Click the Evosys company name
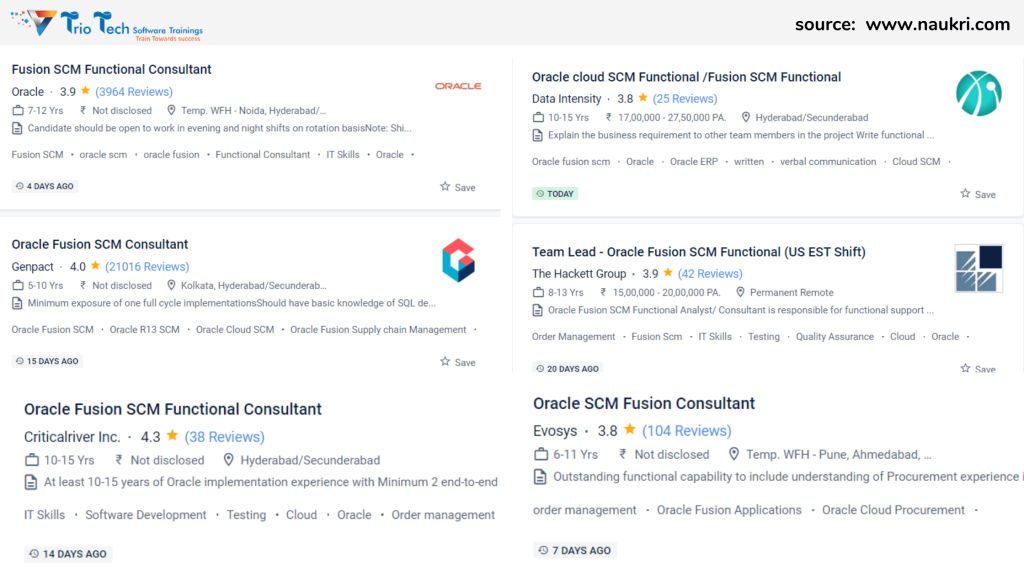Screen dimensions: 1024x576 (x=555, y=431)
